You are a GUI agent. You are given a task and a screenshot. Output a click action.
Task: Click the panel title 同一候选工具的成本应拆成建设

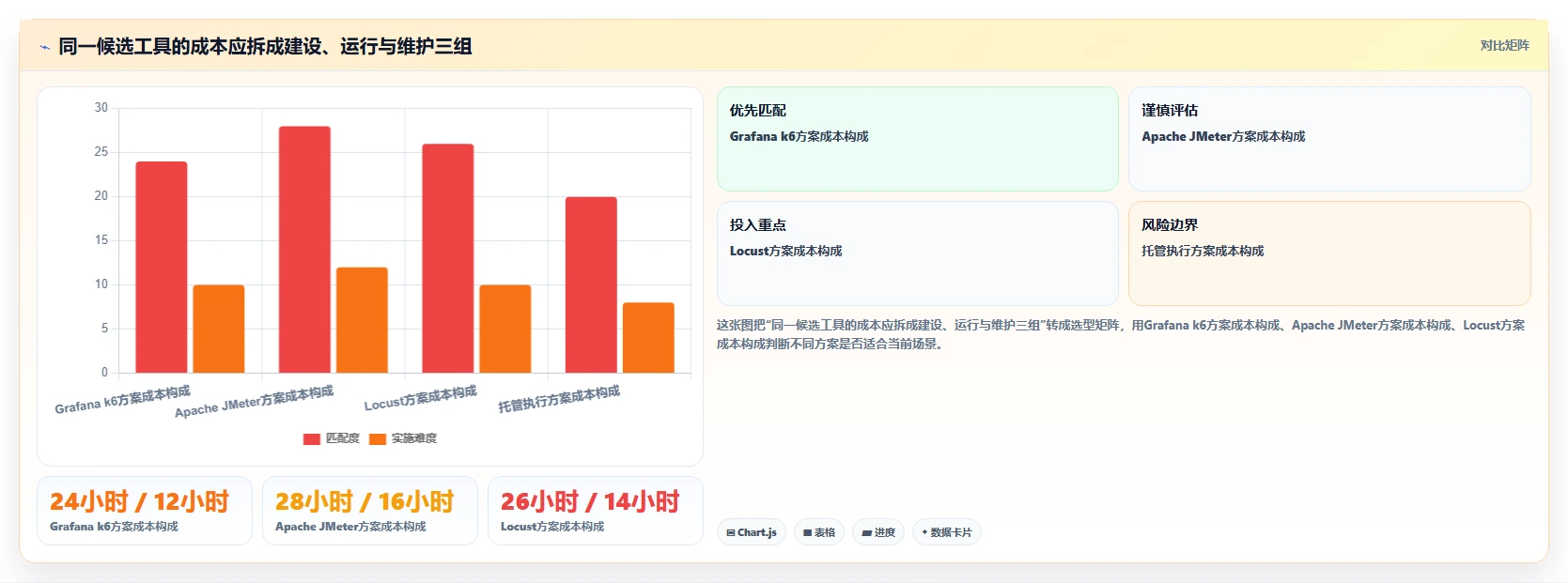click(x=265, y=46)
